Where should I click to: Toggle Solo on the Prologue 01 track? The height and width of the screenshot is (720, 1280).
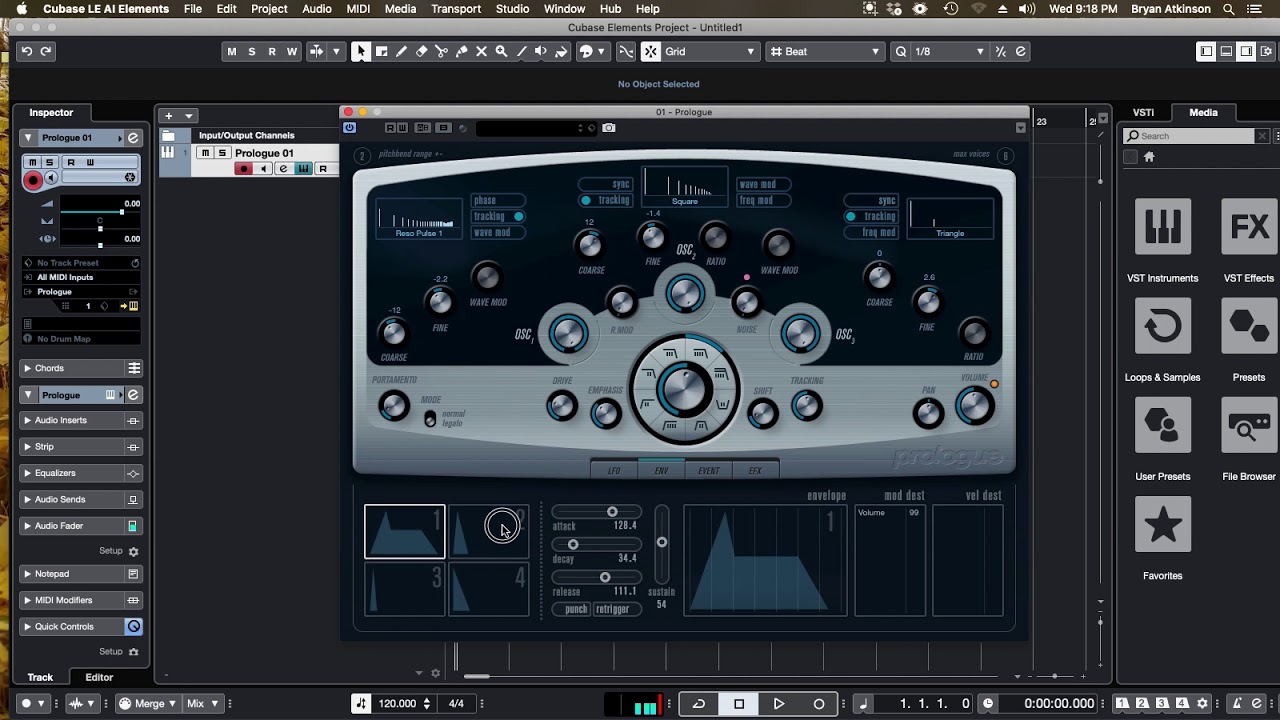pyautogui.click(x=222, y=153)
